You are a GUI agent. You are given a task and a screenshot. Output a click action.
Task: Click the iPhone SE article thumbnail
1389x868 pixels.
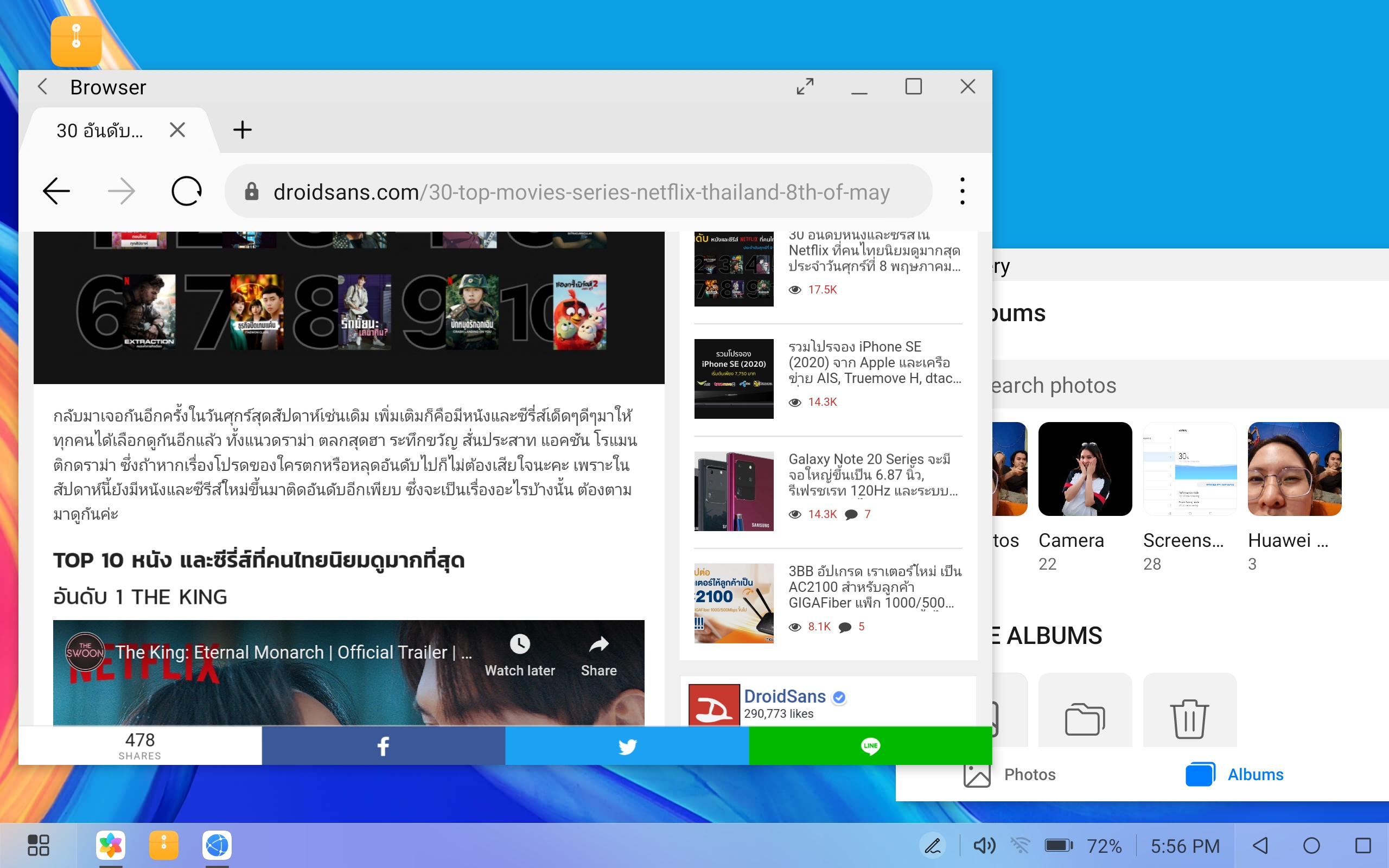(x=734, y=378)
